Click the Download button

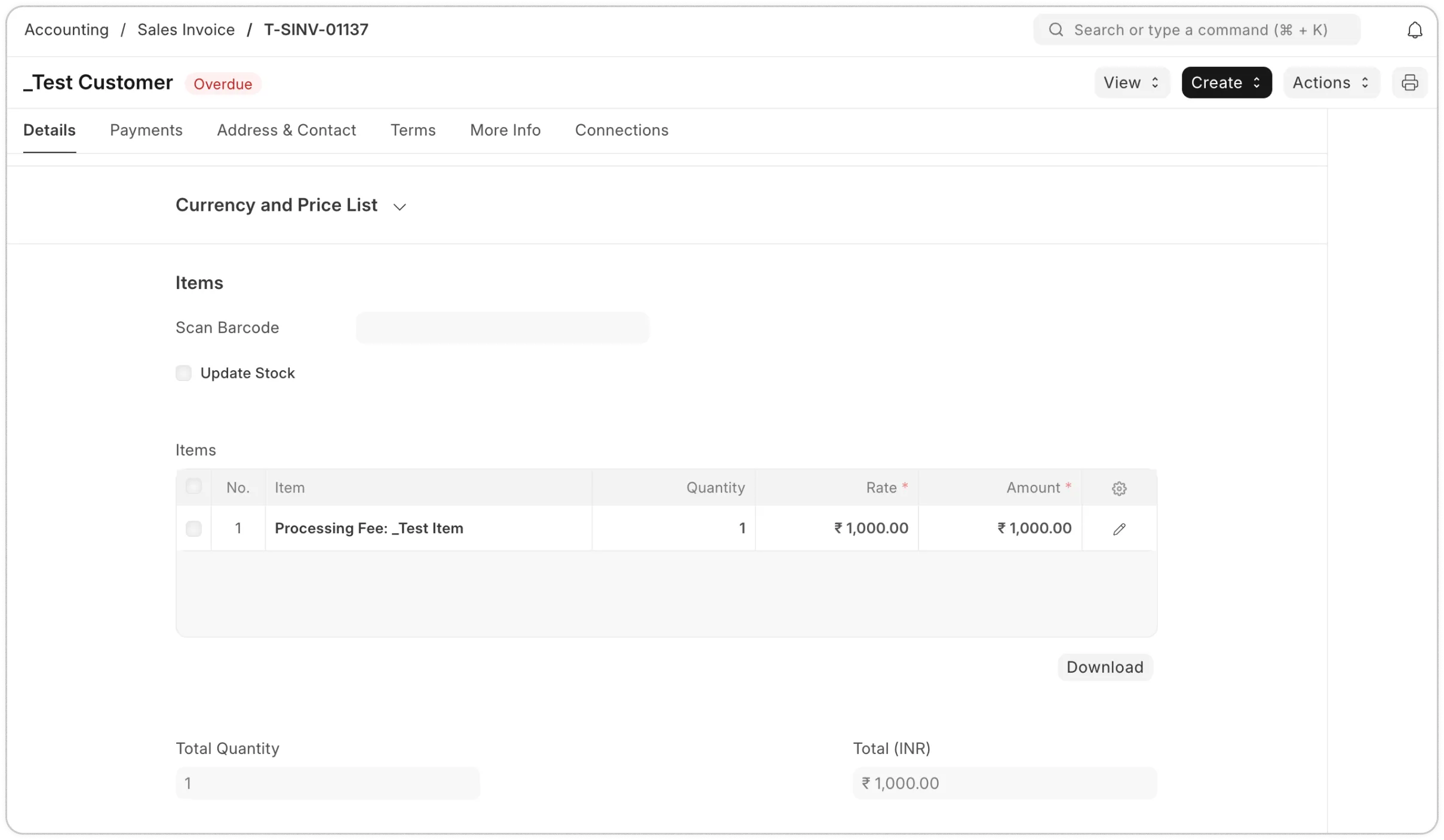pyautogui.click(x=1104, y=667)
